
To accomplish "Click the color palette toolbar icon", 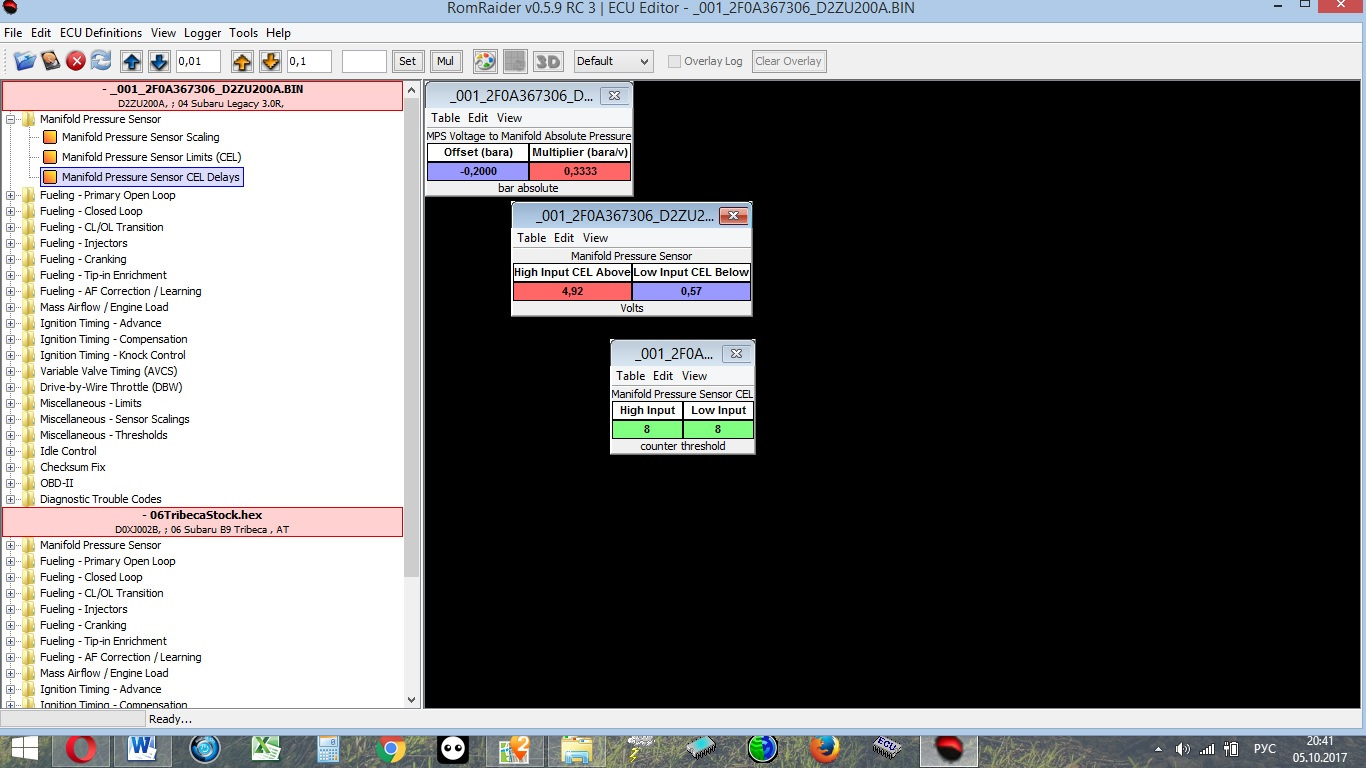I will tap(485, 61).
